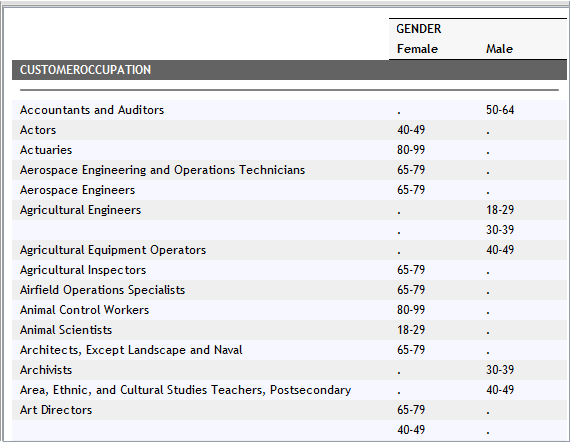Click the Female column heading
Screen dimensions: 570x443
tap(417, 49)
